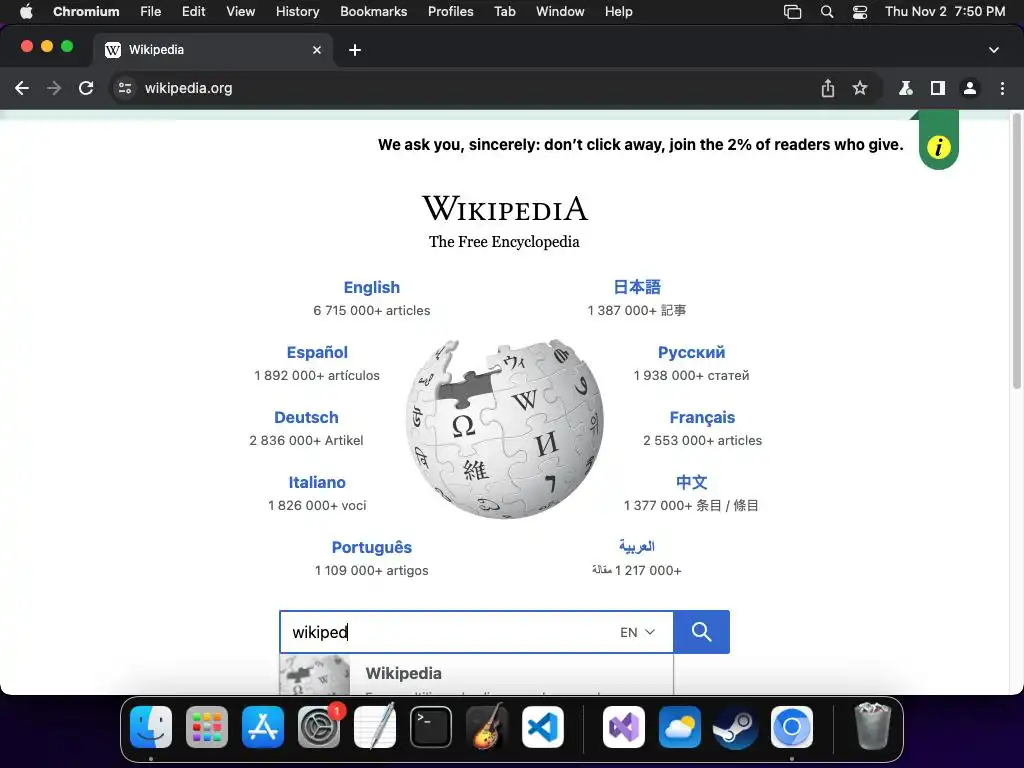The width and height of the screenshot is (1024, 768).
Task: Open the 日本語 Wikipedia link
Action: (x=637, y=287)
